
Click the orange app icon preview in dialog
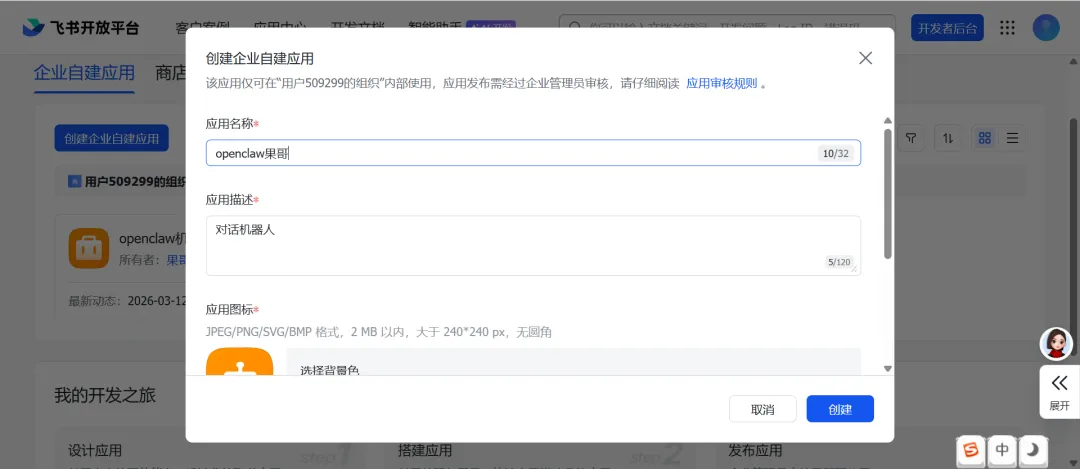[240, 362]
